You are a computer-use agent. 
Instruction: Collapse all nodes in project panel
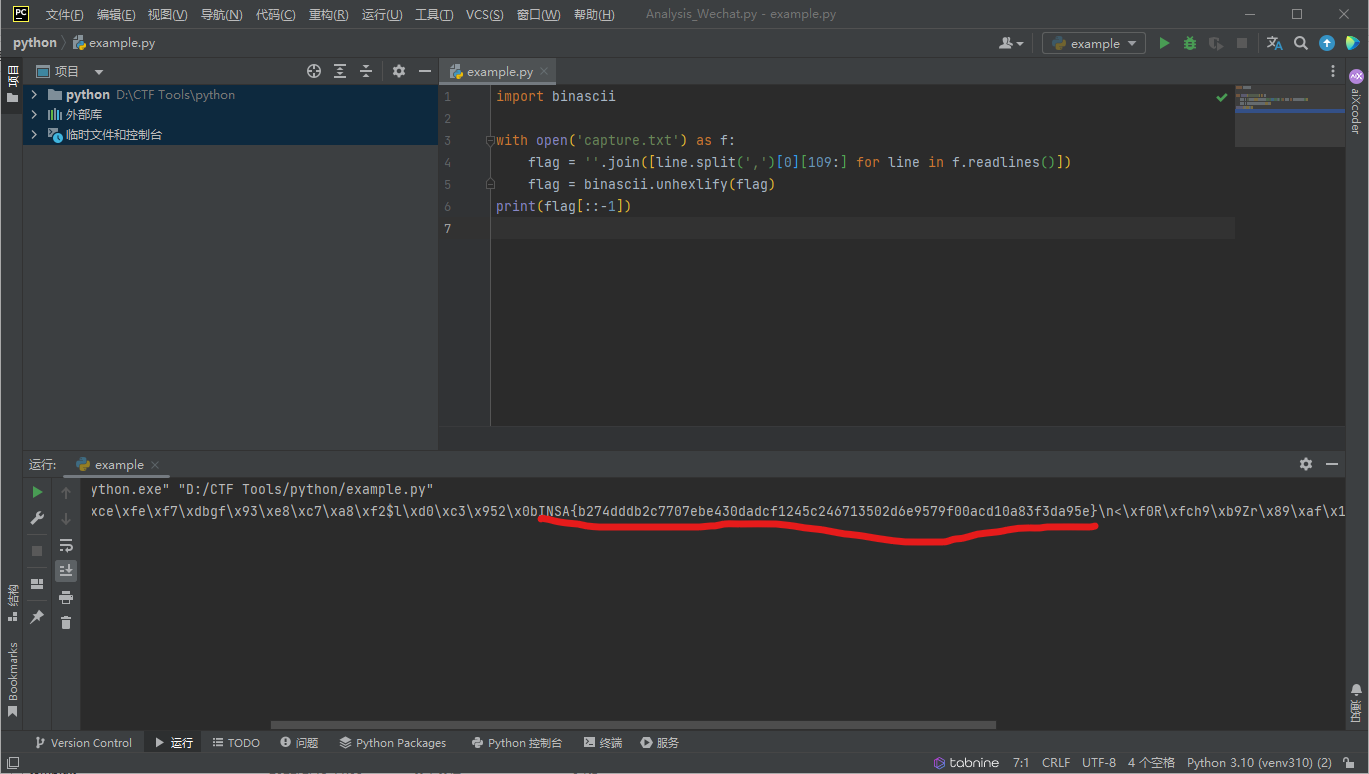366,71
